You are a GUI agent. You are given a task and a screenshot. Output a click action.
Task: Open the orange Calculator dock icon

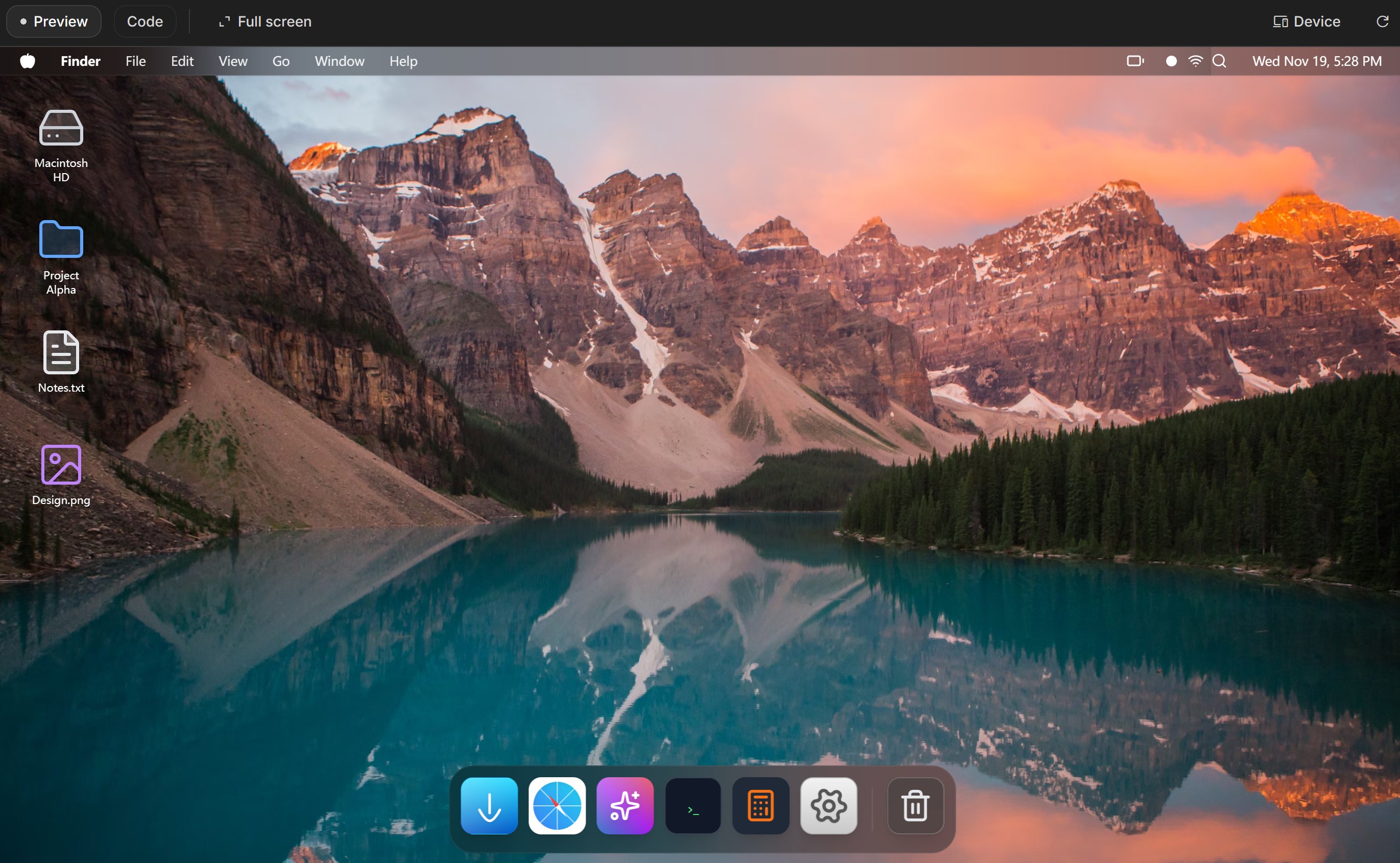tap(760, 805)
